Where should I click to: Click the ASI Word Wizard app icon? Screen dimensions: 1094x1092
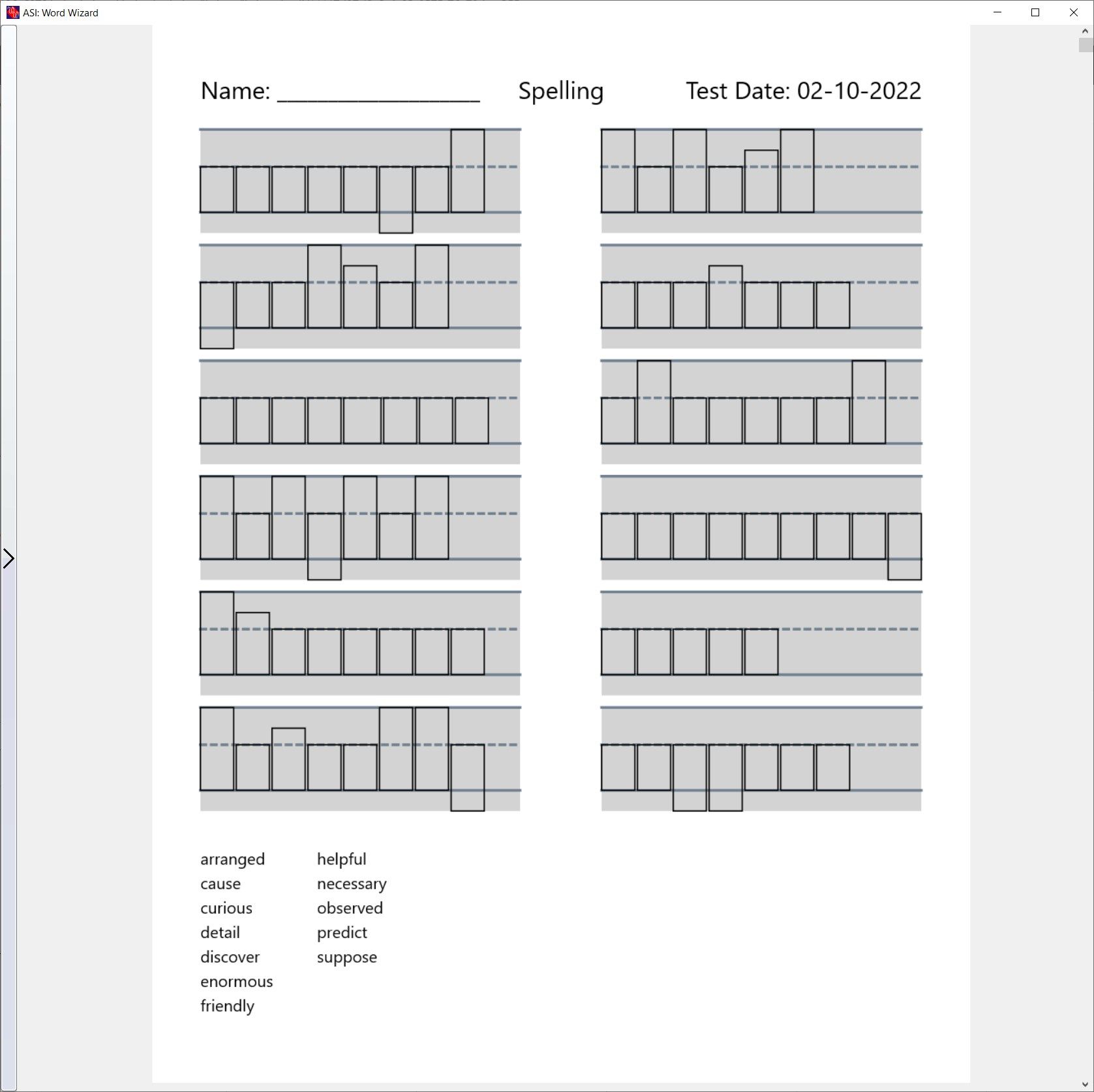coord(12,12)
